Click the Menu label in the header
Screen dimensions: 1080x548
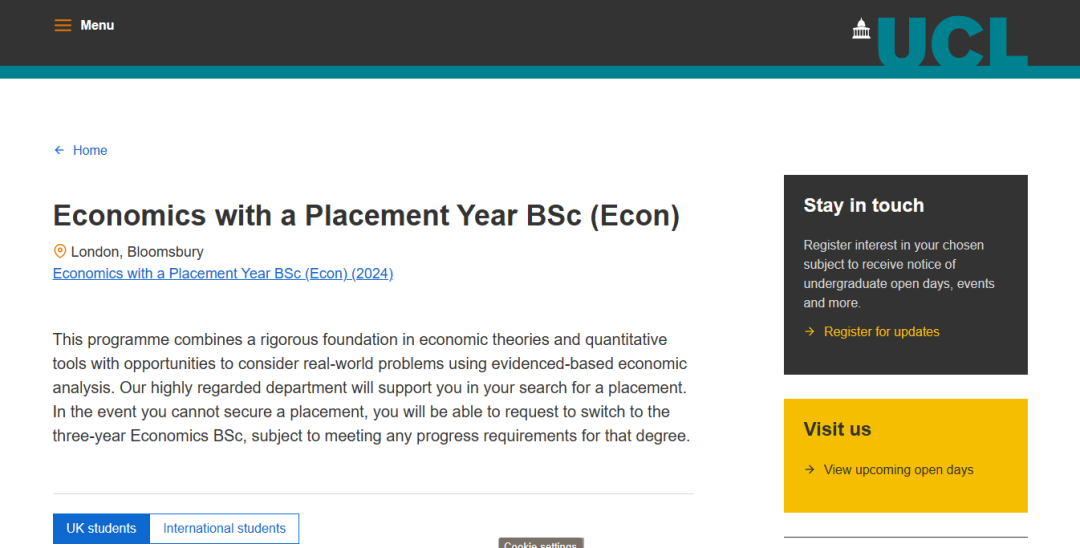click(x=97, y=25)
